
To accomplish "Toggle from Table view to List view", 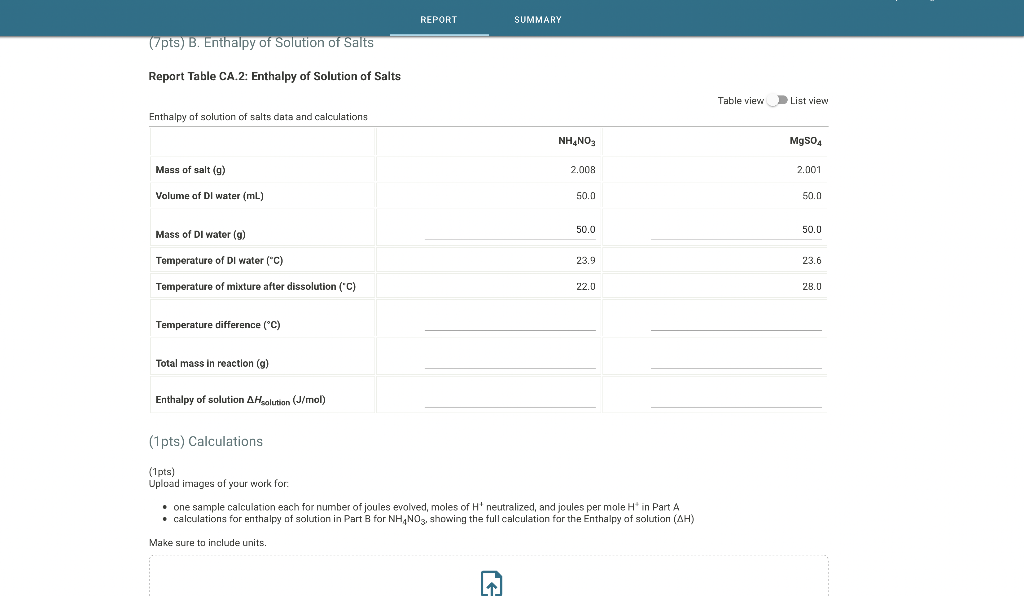I will pyautogui.click(x=776, y=100).
